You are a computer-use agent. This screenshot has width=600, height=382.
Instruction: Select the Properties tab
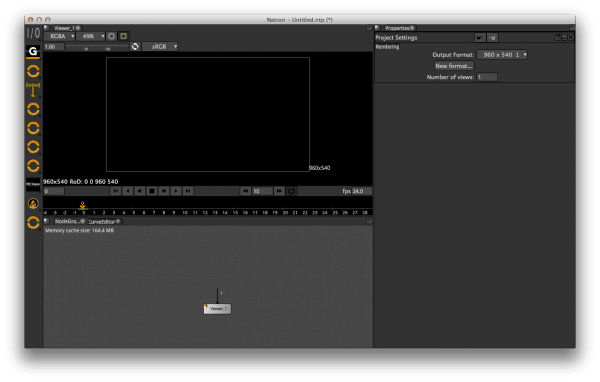397,28
